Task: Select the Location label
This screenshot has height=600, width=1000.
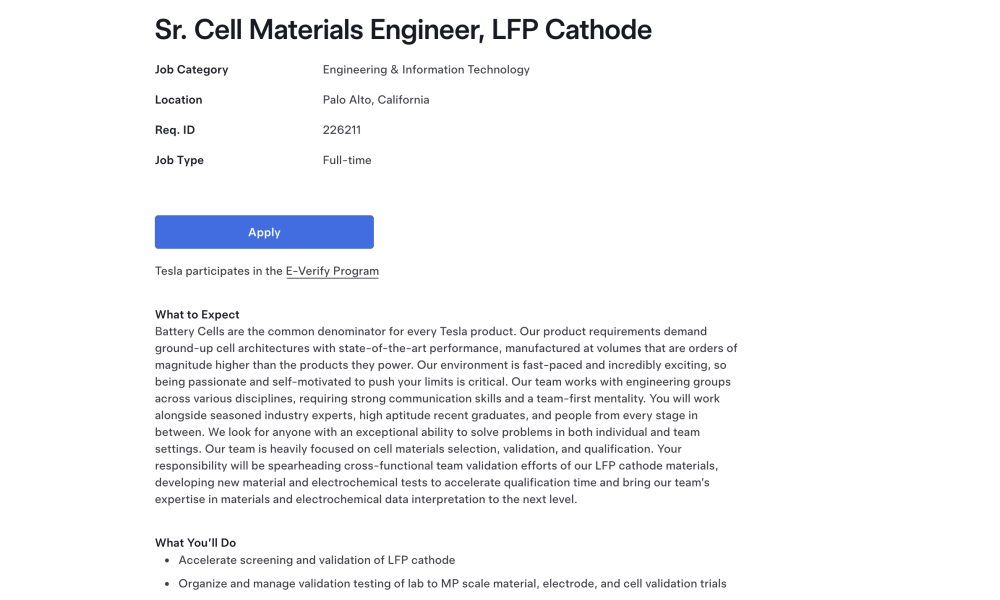Action: tap(179, 99)
